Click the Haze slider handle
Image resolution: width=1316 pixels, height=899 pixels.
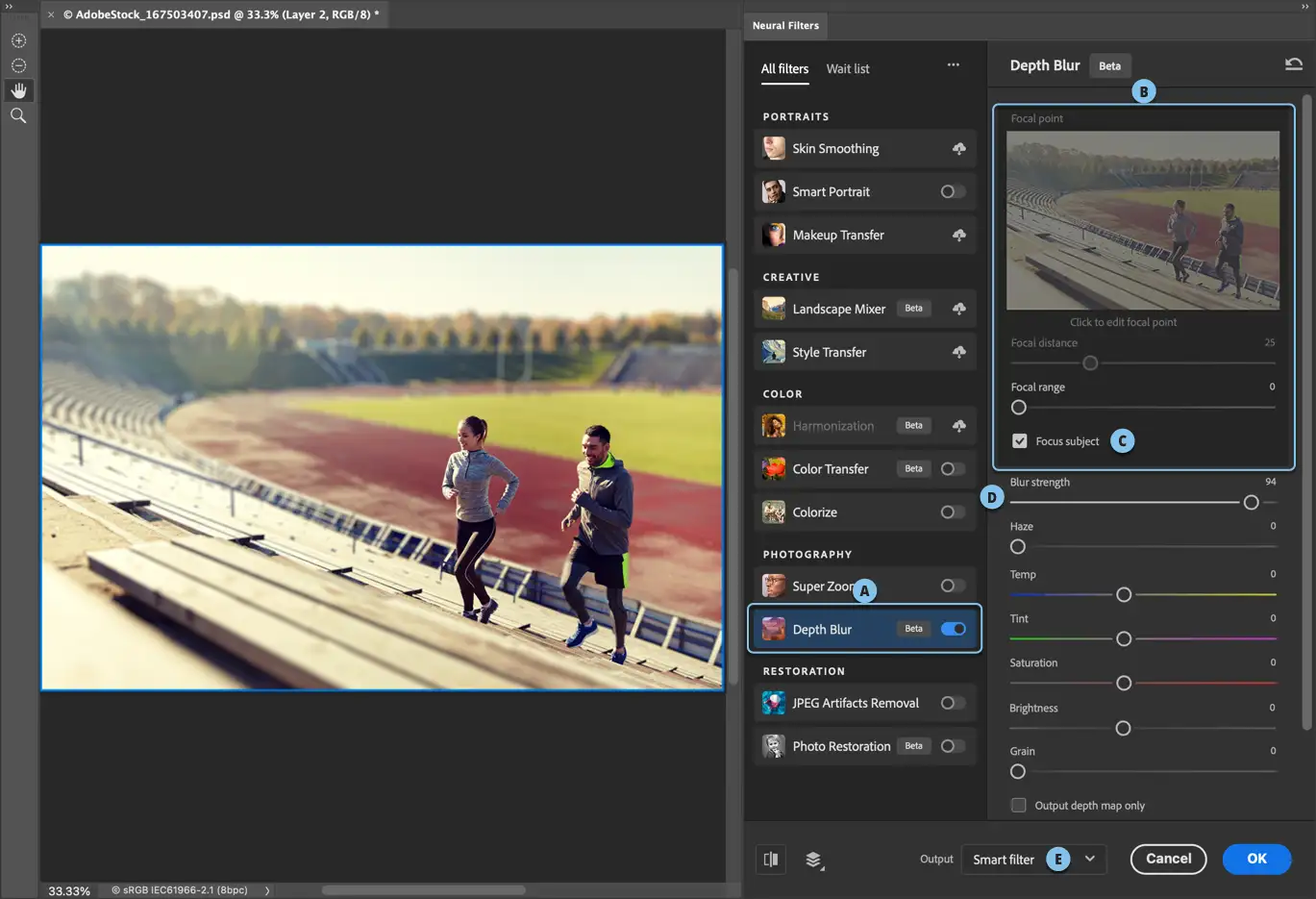pos(1018,547)
